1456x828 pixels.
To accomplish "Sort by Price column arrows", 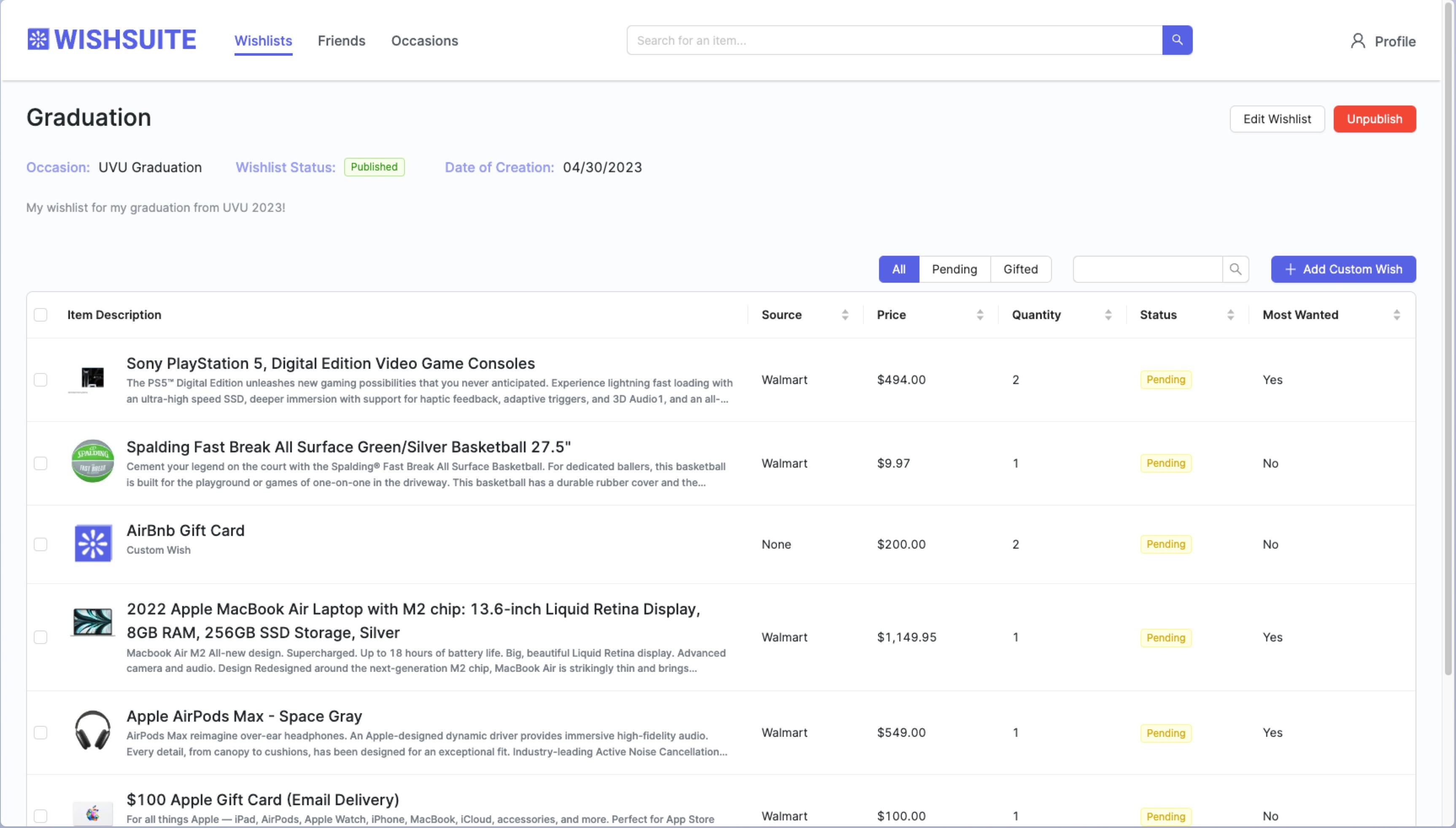I will (x=979, y=314).
